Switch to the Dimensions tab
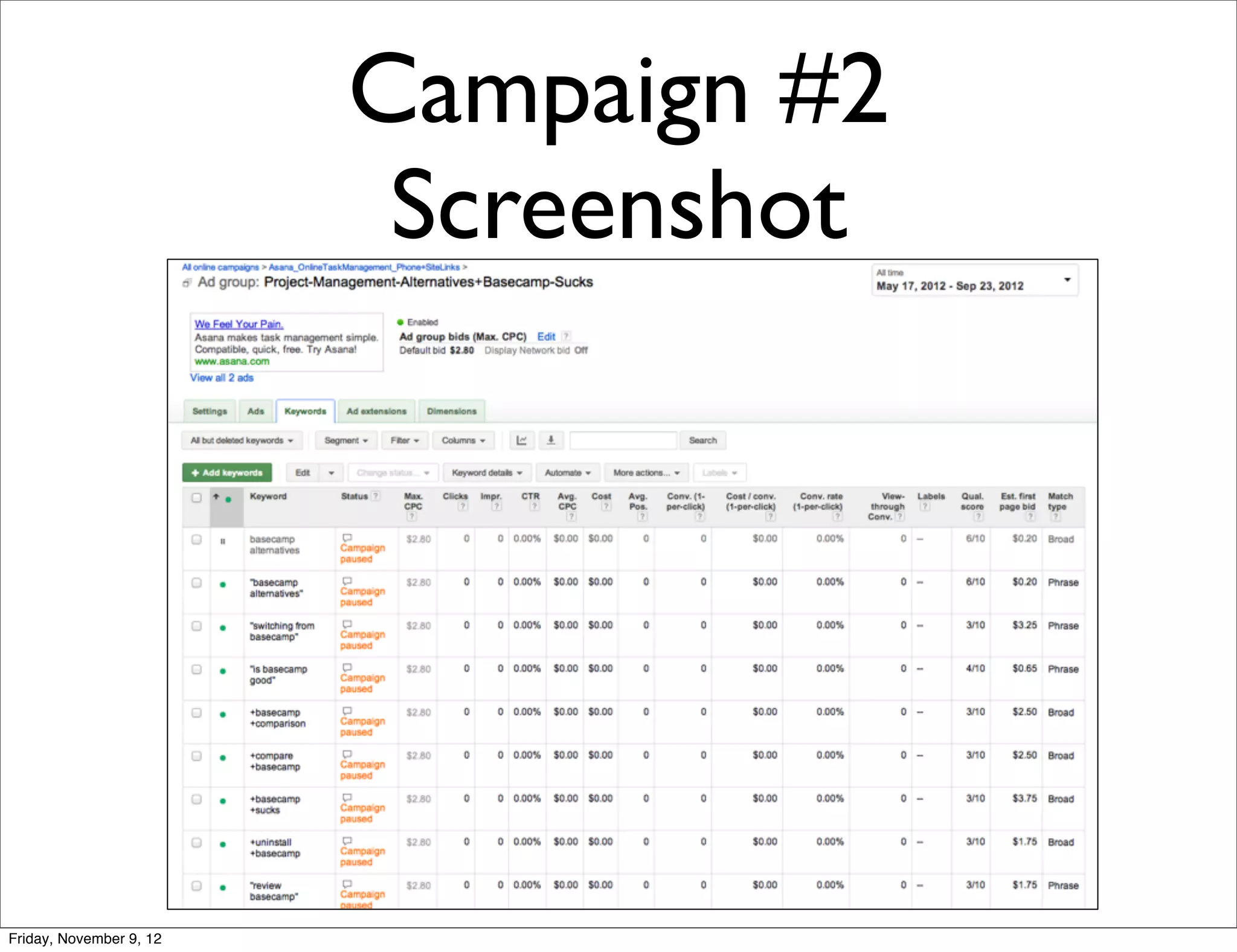Image resolution: width=1237 pixels, height=952 pixels. 452,411
